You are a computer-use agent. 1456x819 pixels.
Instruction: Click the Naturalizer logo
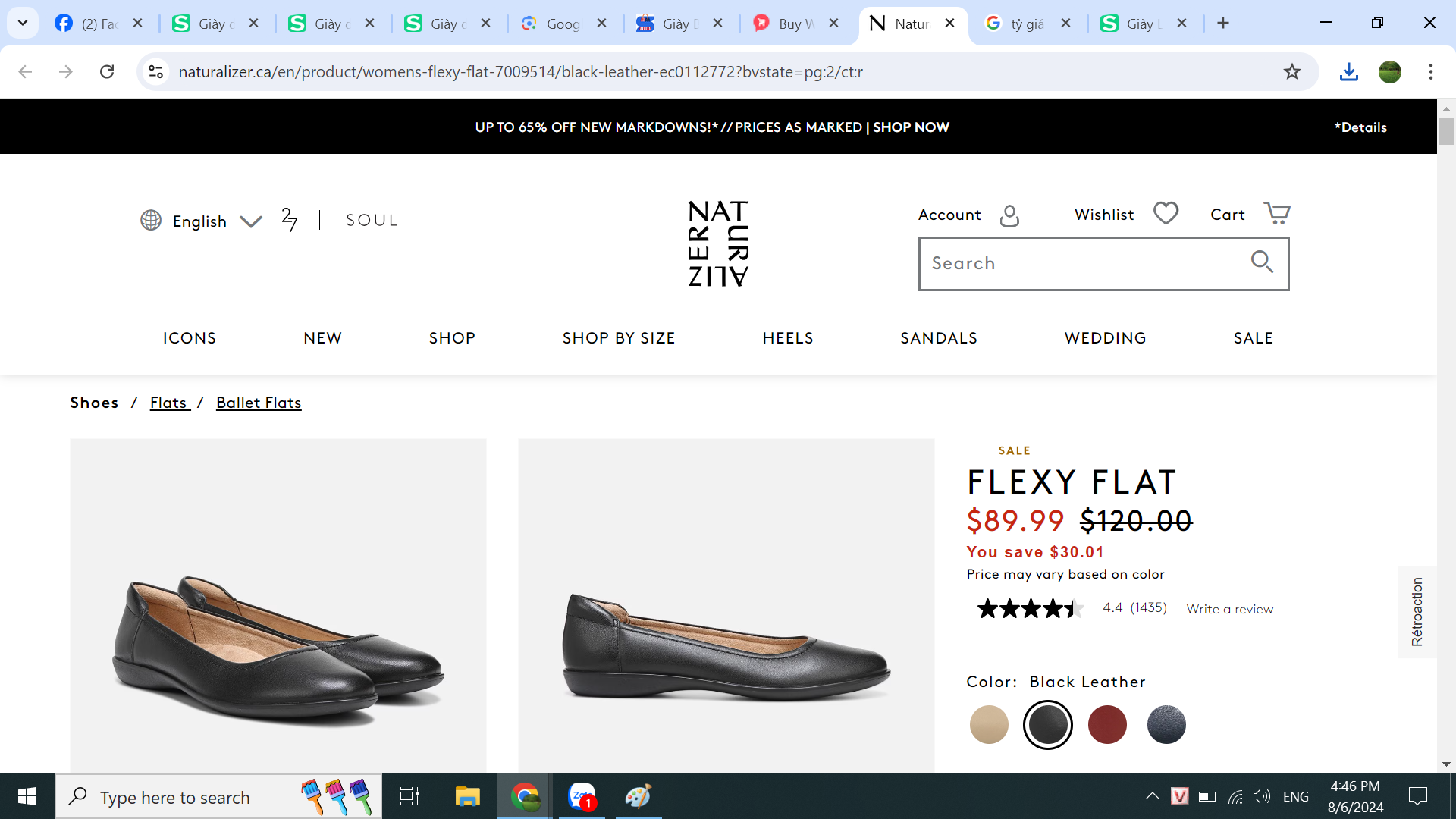[x=717, y=243]
